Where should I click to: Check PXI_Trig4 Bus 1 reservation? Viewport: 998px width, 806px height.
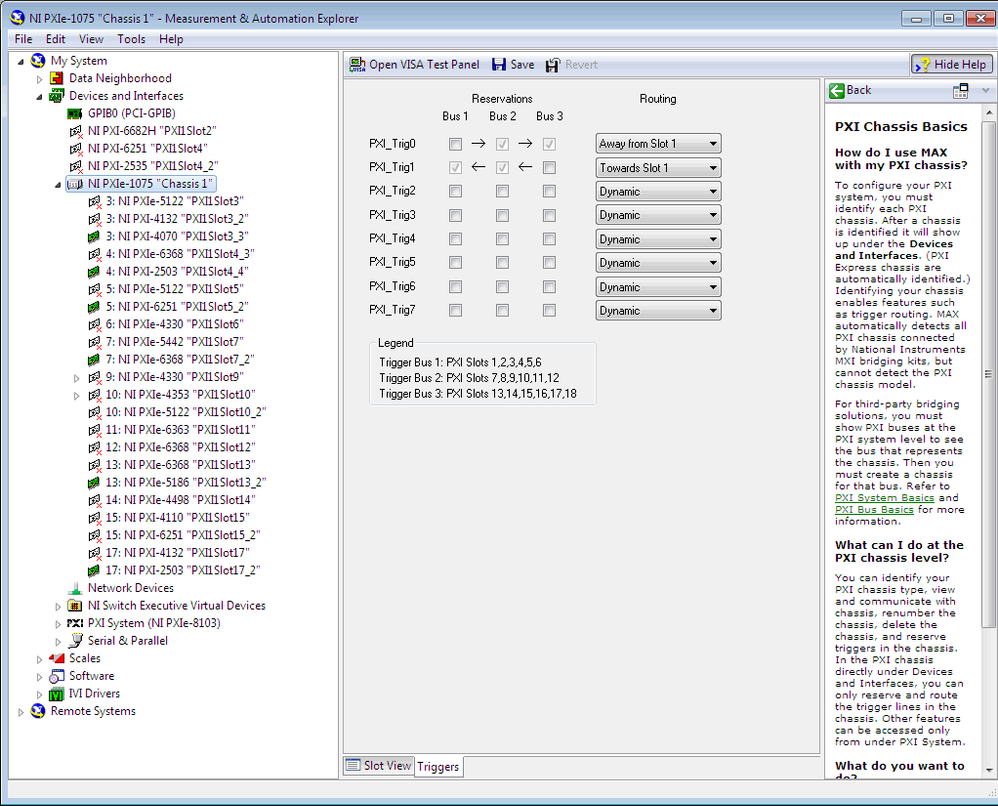coord(455,239)
